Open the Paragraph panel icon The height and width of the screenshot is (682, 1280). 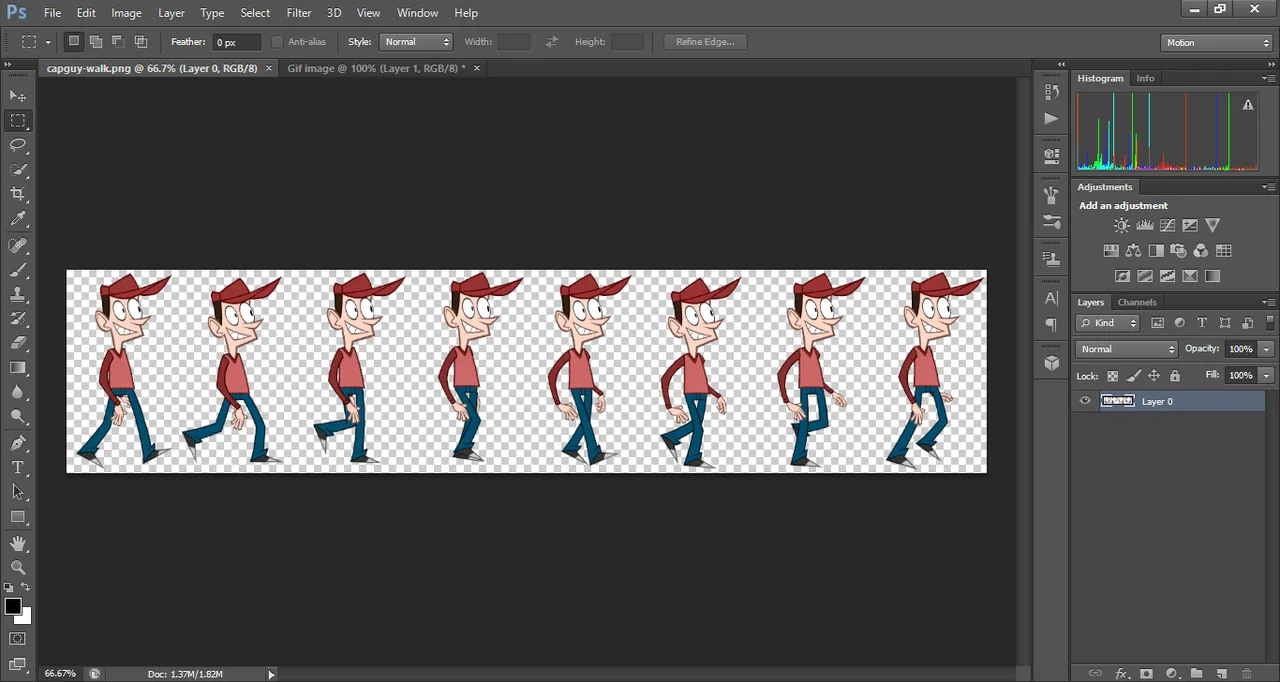tap(1051, 325)
